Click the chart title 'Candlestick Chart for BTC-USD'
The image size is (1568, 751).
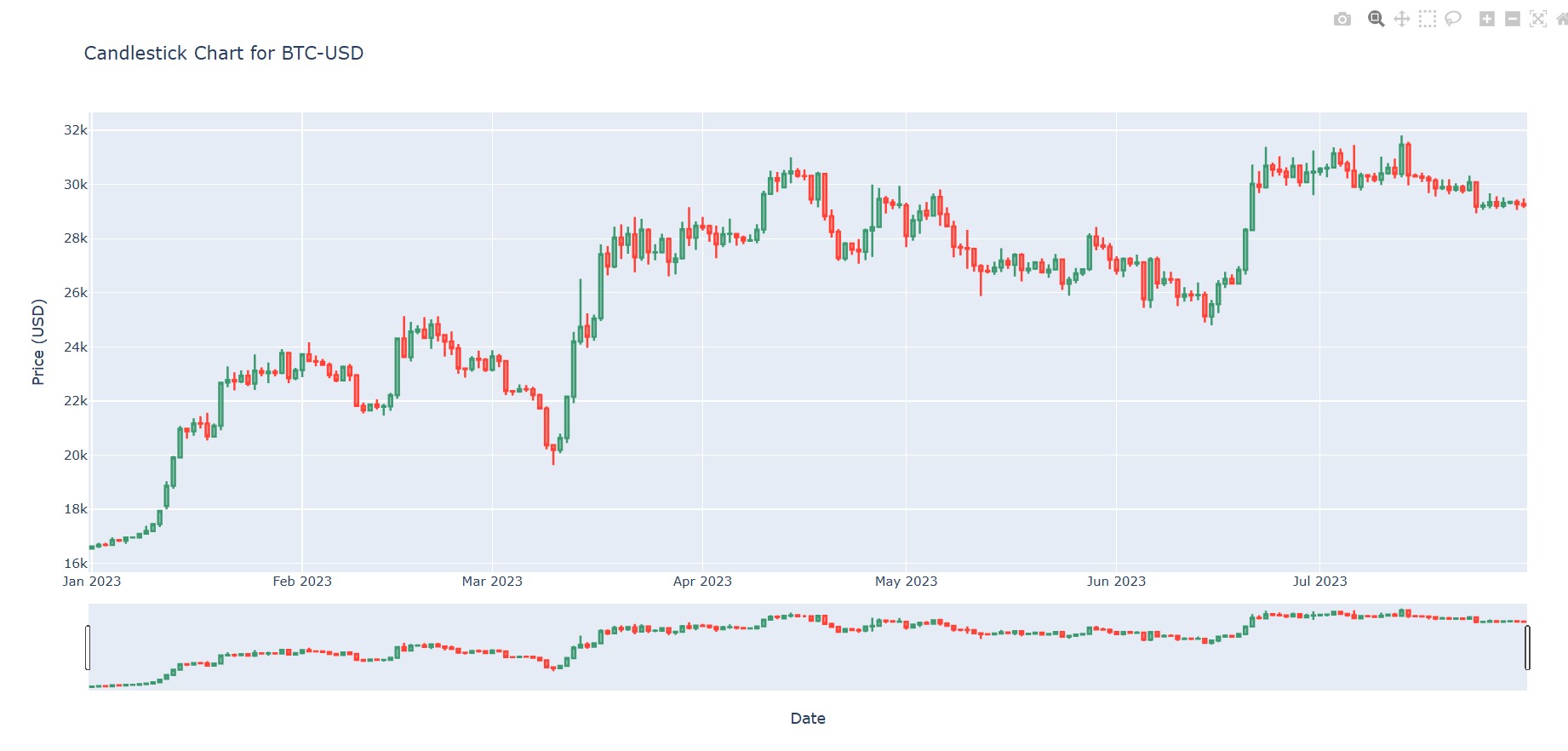[x=224, y=53]
